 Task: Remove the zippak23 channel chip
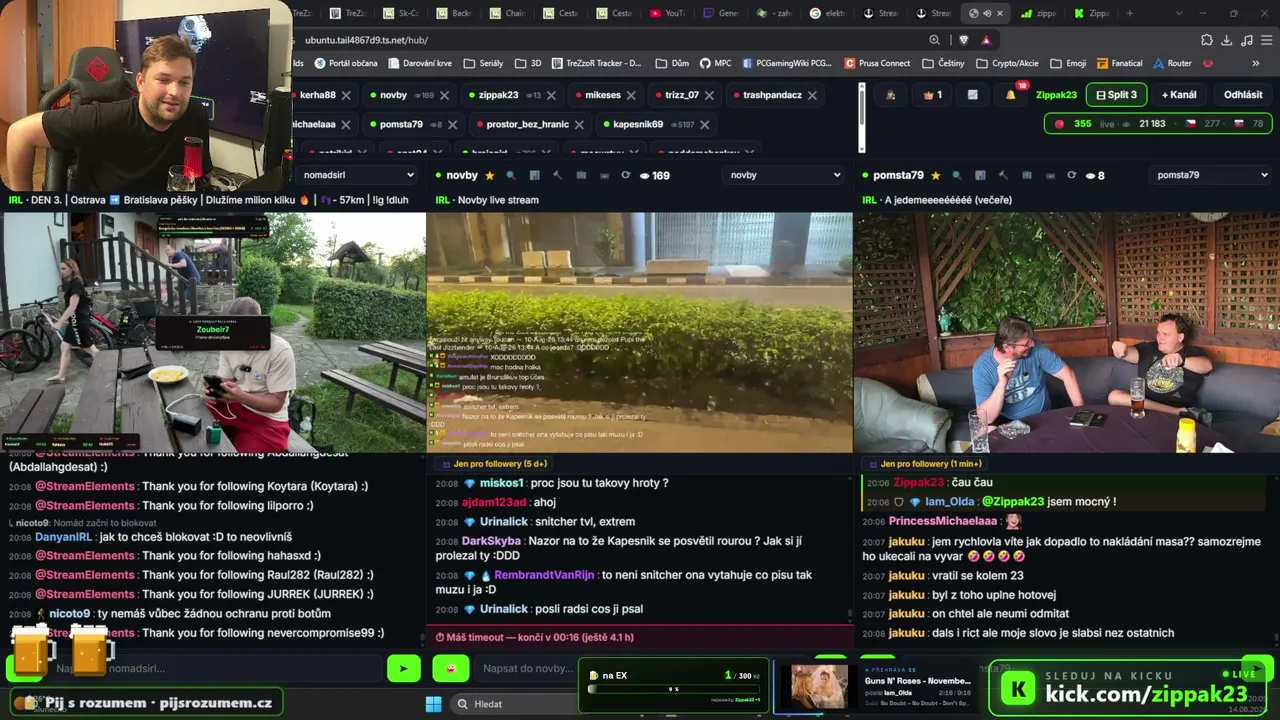click(551, 95)
